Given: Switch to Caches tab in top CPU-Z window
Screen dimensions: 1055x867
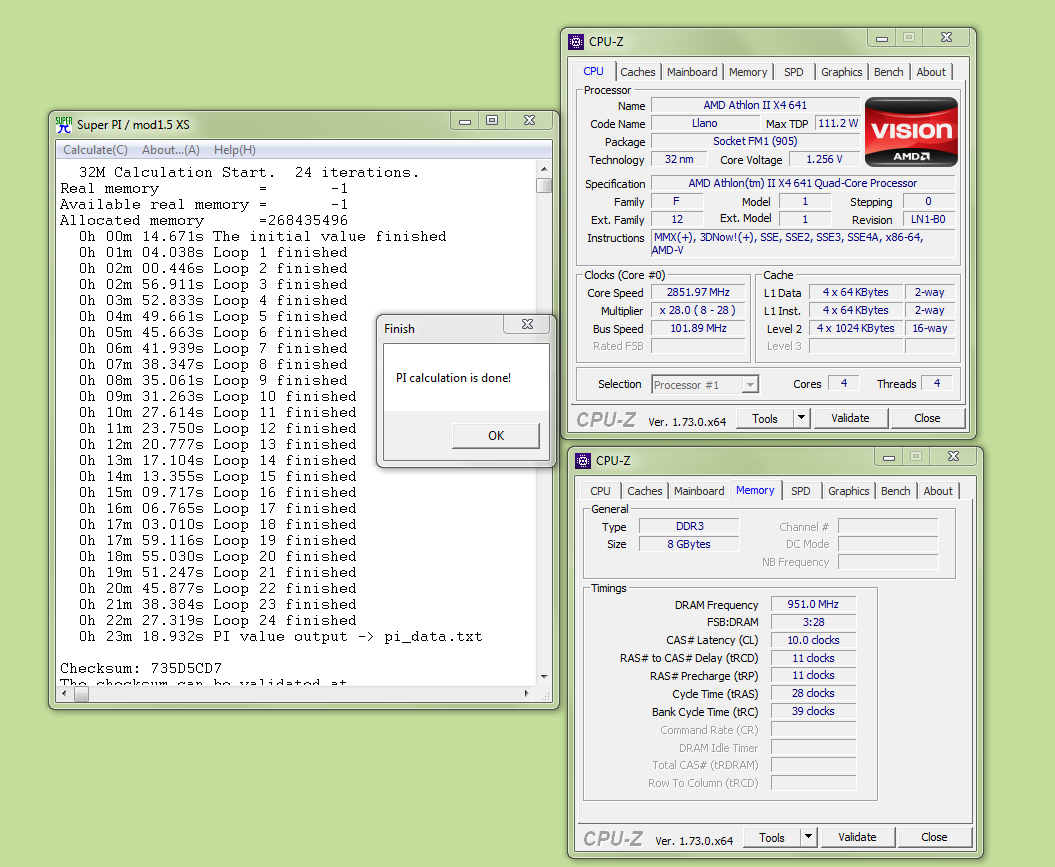Looking at the screenshot, I should pos(637,72).
